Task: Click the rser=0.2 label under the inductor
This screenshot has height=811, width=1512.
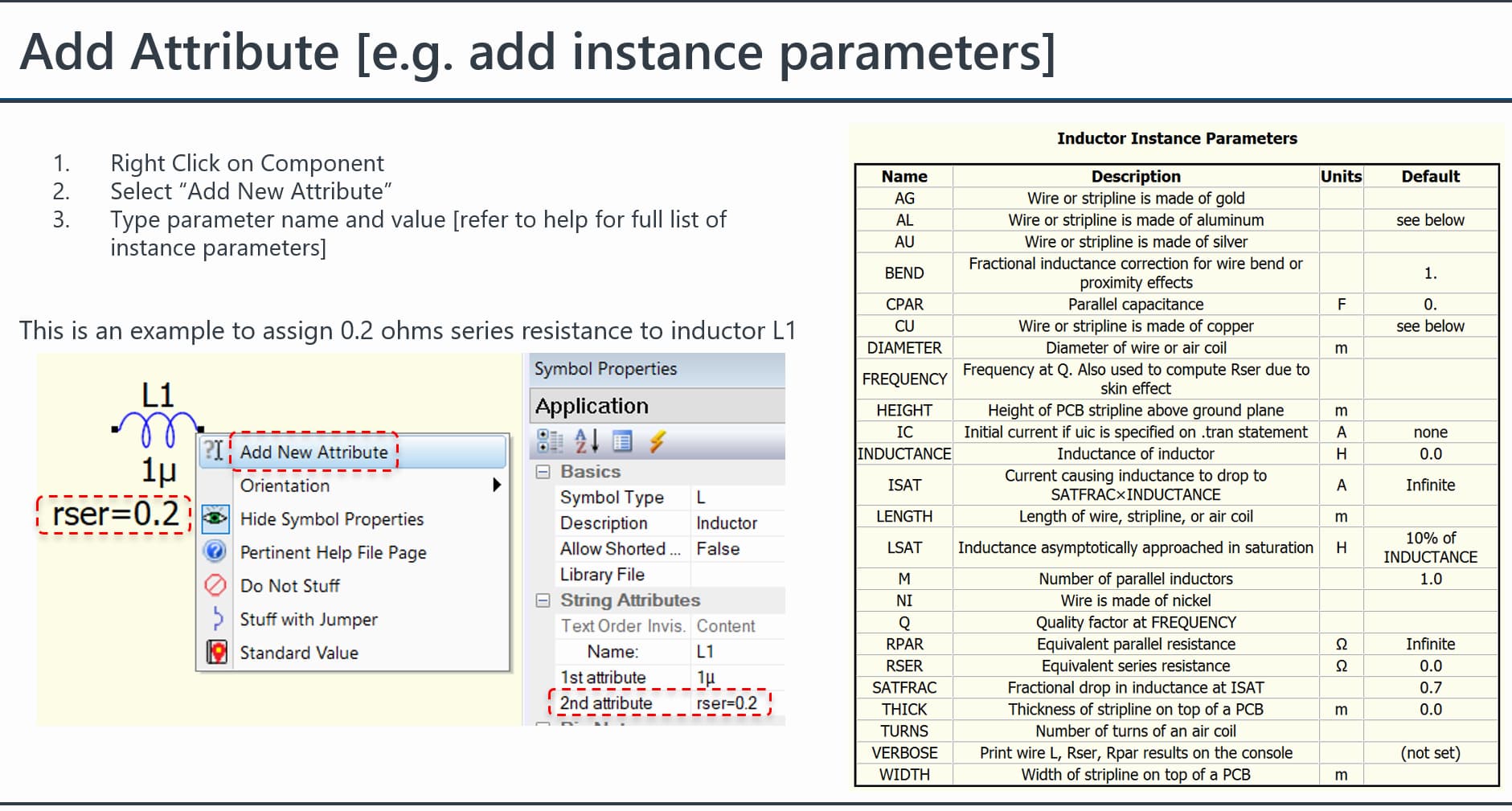Action: pyautogui.click(x=115, y=514)
